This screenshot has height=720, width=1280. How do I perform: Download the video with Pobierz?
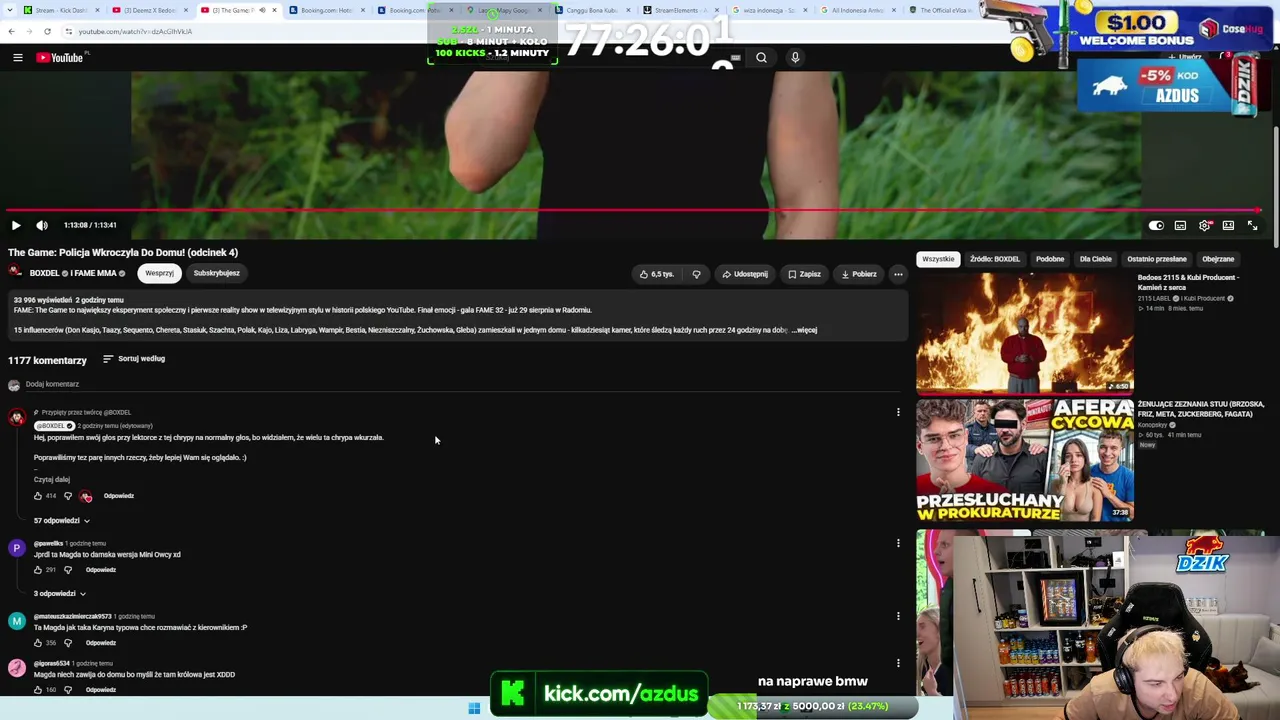[859, 274]
